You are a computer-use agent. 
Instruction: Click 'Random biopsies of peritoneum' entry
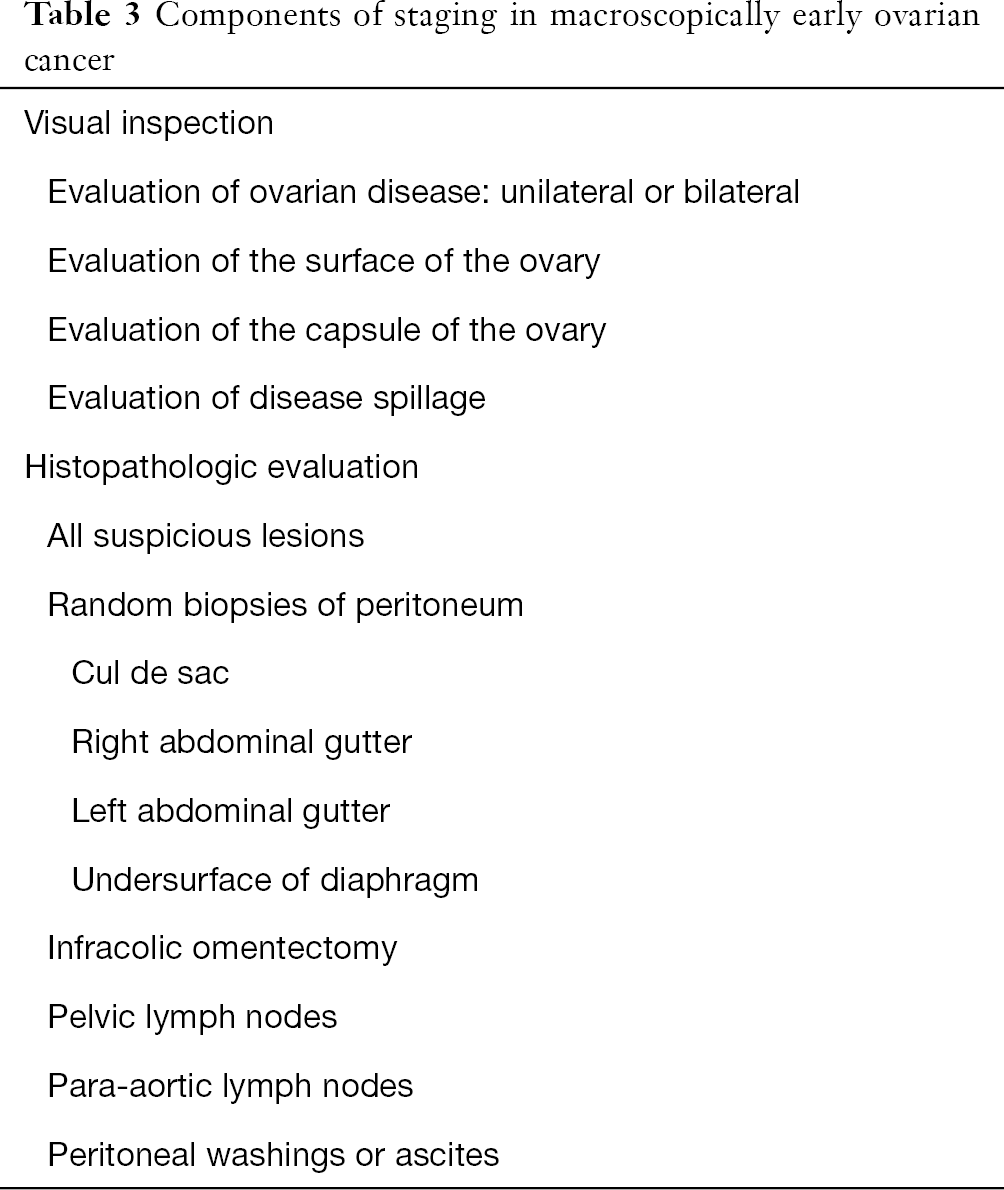(285, 606)
